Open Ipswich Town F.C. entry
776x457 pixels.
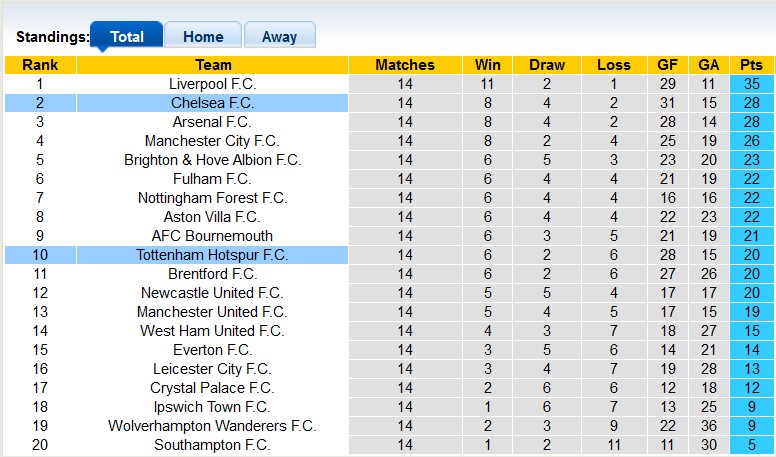[x=212, y=407]
